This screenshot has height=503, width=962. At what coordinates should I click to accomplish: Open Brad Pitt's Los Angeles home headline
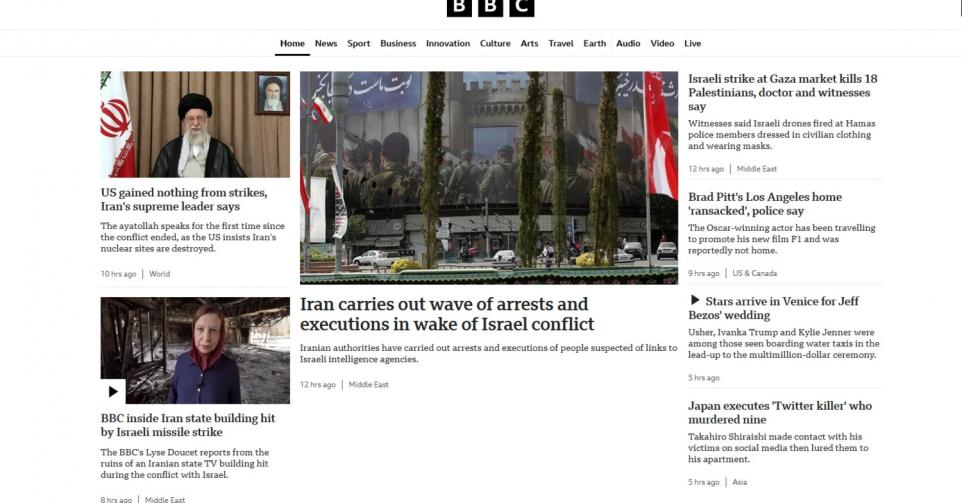click(x=764, y=204)
